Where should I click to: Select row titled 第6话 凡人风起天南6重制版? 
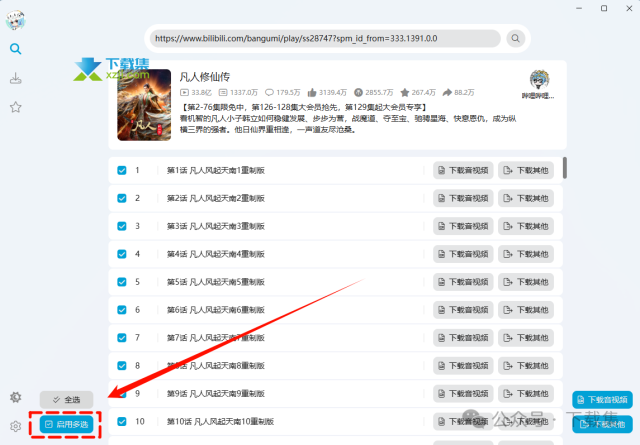336,310
